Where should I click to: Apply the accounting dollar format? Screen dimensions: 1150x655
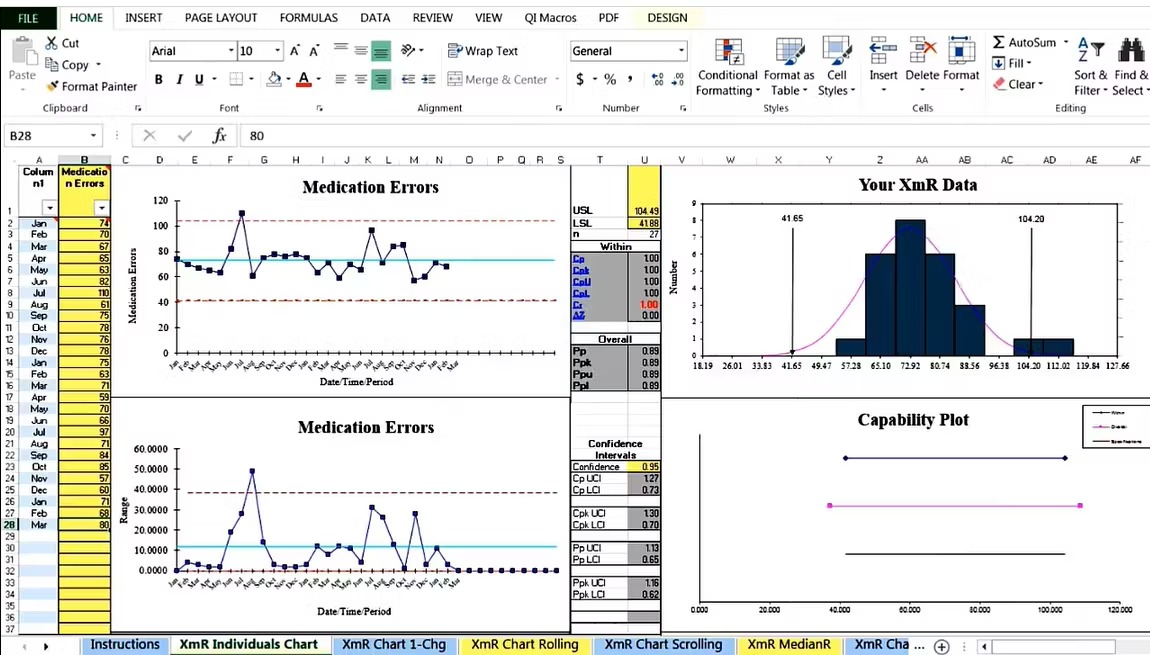coord(580,79)
